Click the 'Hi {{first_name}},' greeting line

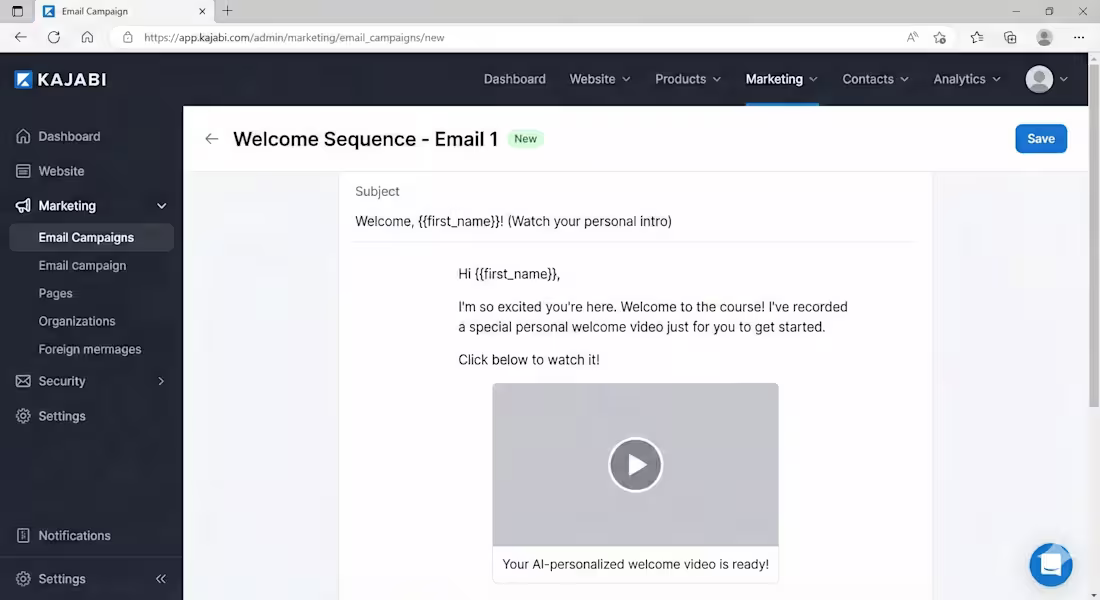click(x=509, y=274)
